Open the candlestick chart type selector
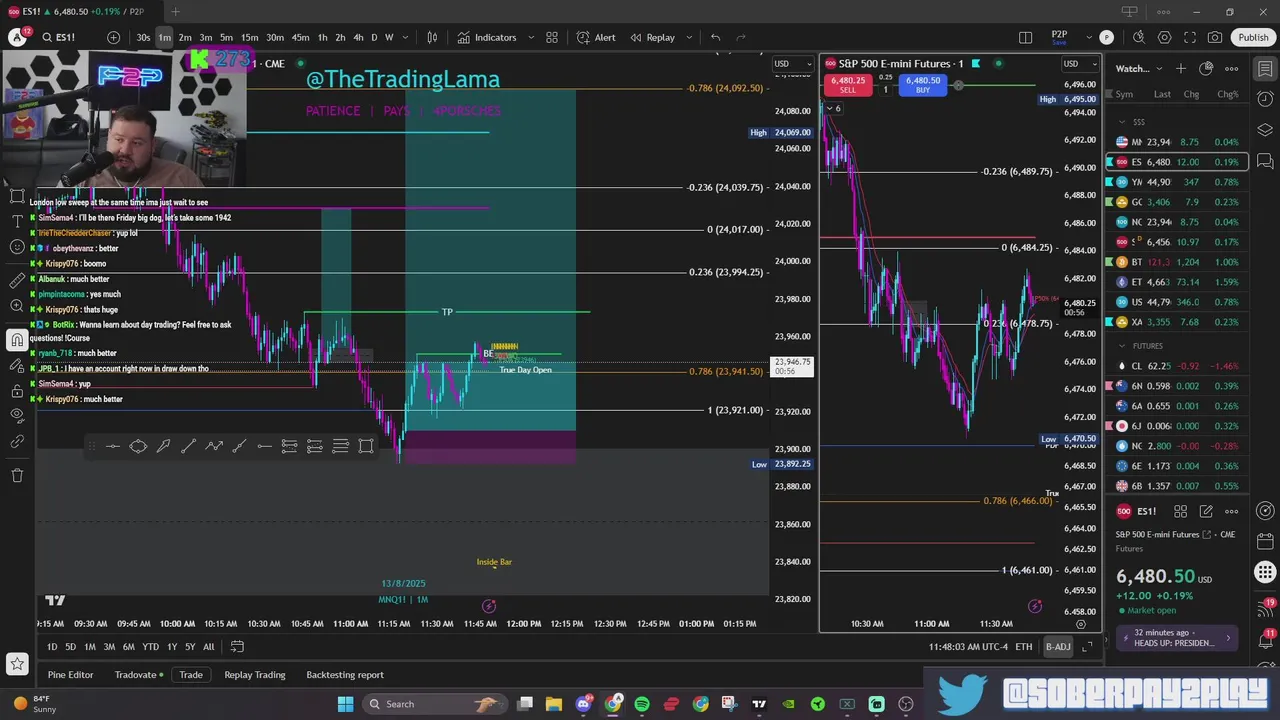This screenshot has height=720, width=1280. (x=432, y=37)
